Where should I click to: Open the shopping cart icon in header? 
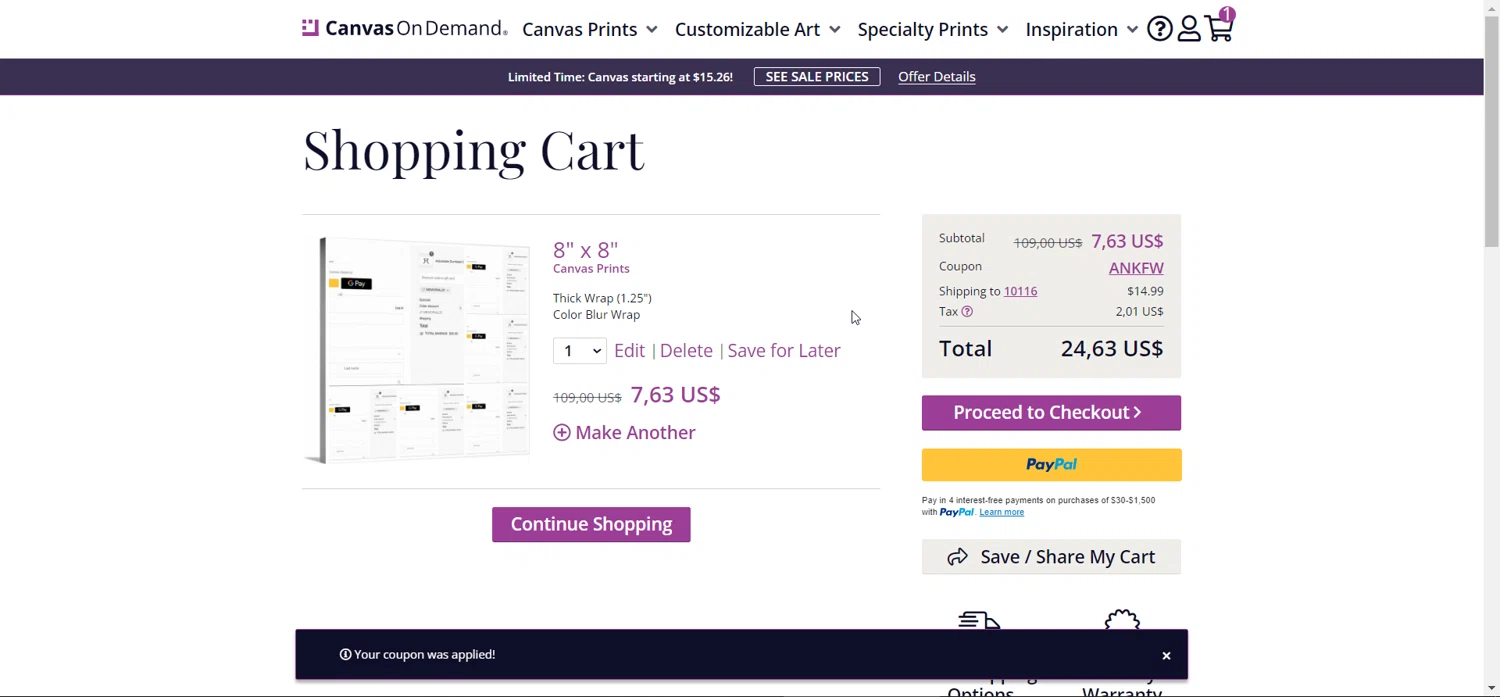[x=1219, y=27]
